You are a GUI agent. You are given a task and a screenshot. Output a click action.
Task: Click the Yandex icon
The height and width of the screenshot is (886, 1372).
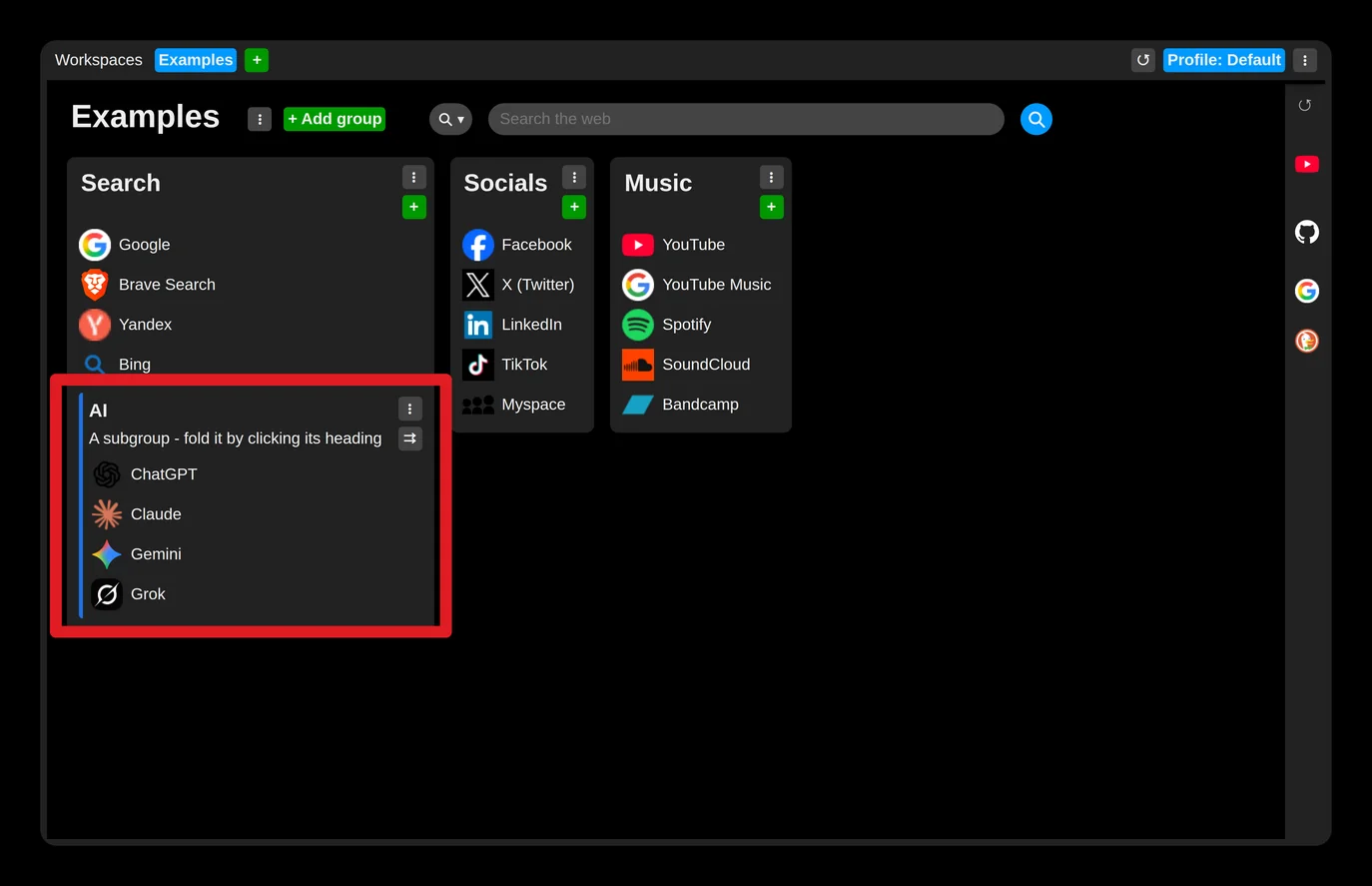click(95, 325)
